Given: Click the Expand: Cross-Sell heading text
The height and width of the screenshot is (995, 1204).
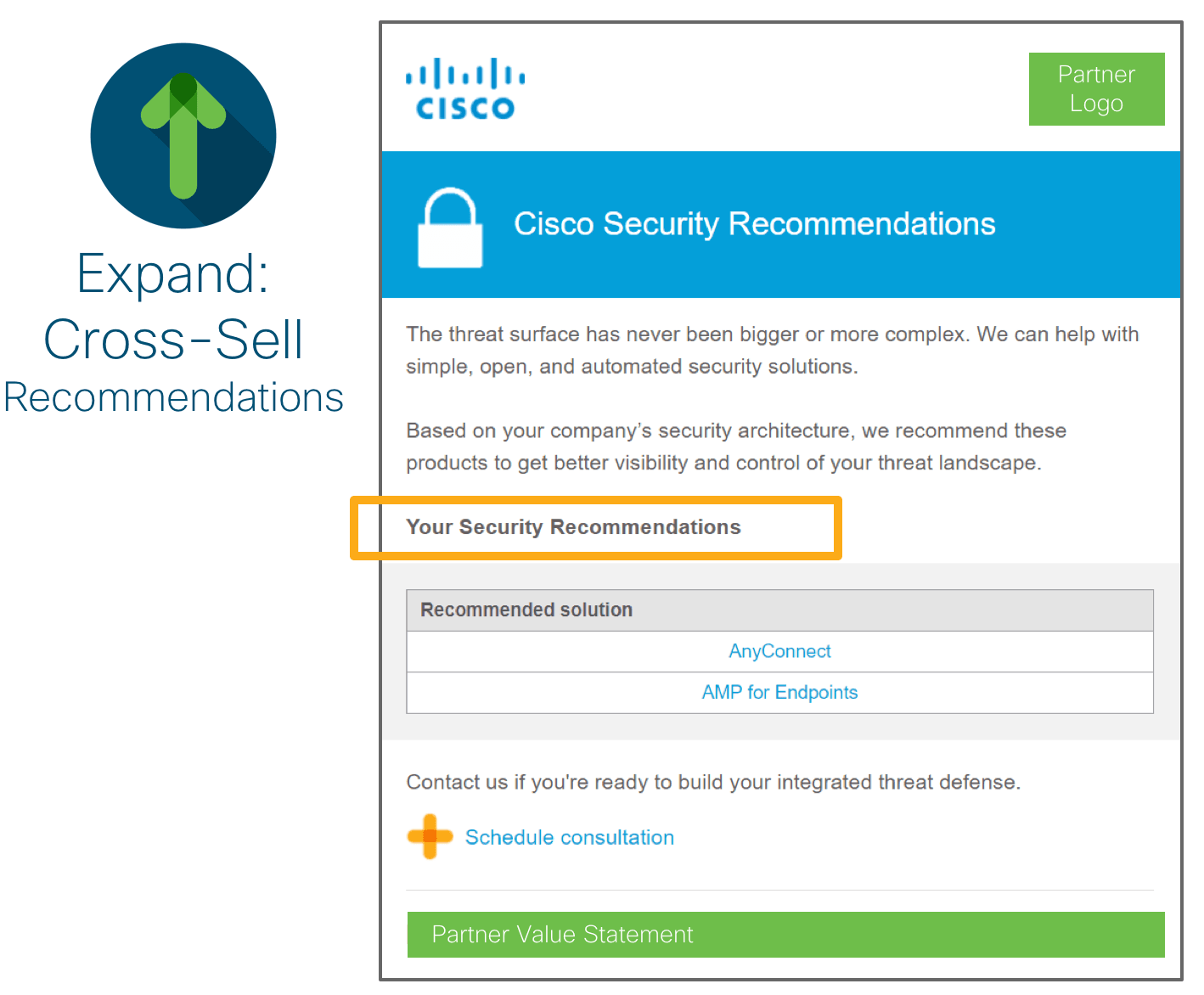Looking at the screenshot, I should pos(173,306).
